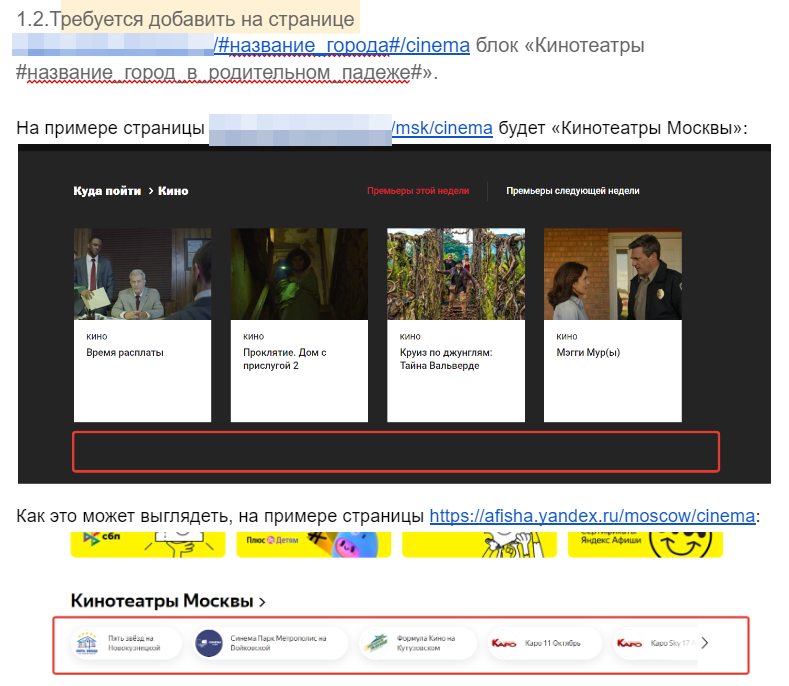This screenshot has height=686, width=789.
Task: Open the 'Яндекс Афиши' certificates banner
Action: click(645, 545)
